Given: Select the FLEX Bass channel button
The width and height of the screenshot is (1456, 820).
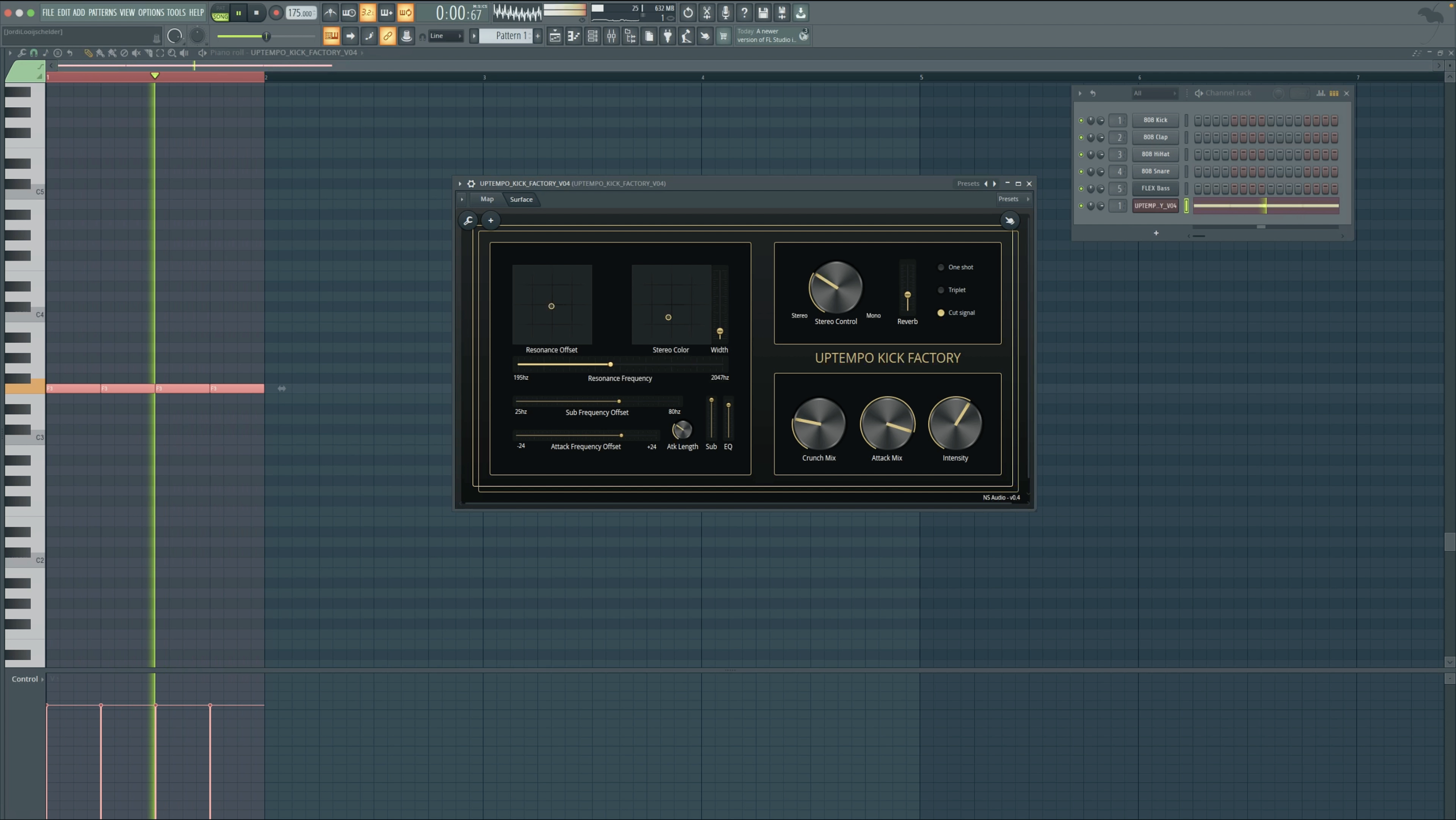Looking at the screenshot, I should point(1155,188).
